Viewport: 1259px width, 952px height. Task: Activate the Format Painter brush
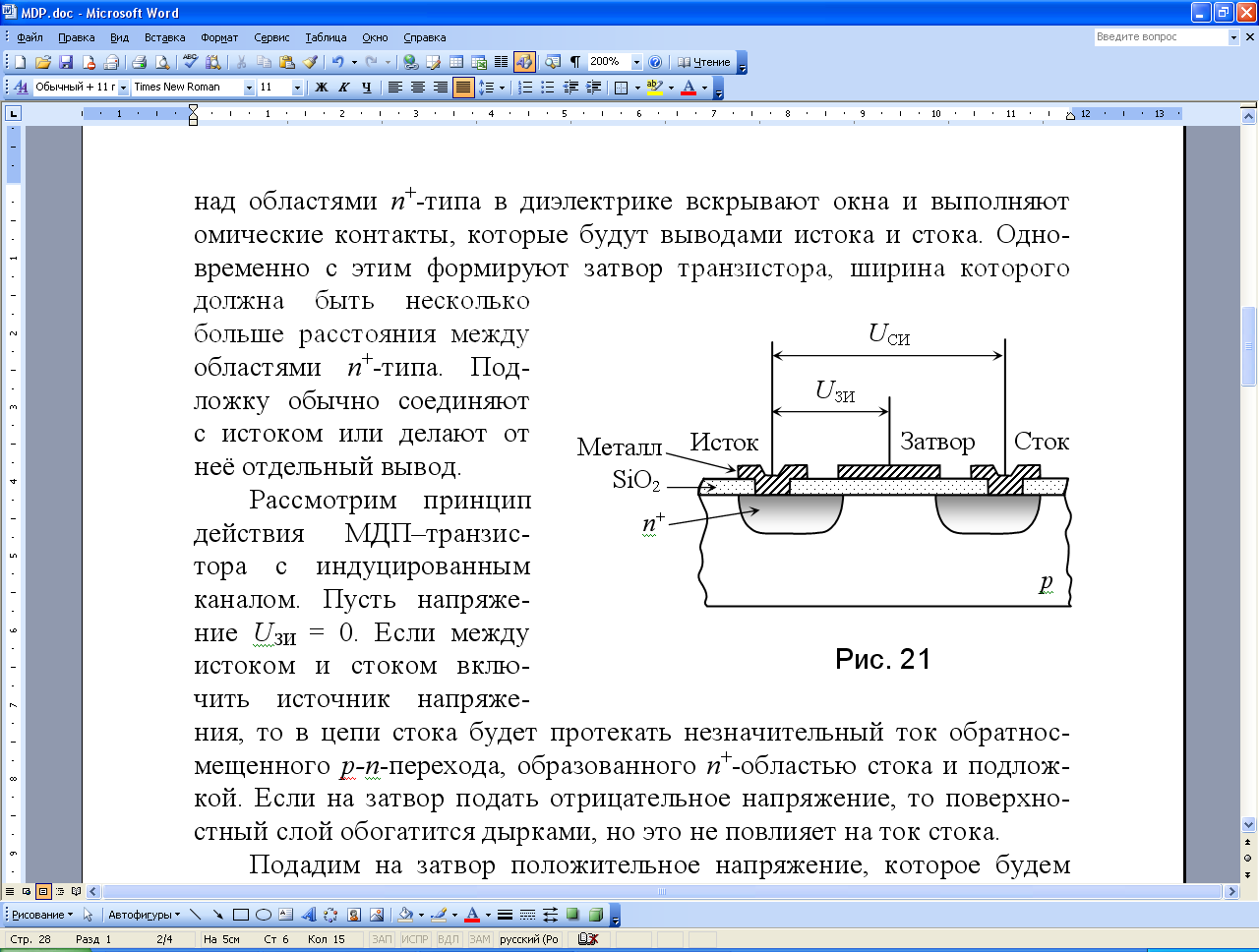pyautogui.click(x=310, y=62)
